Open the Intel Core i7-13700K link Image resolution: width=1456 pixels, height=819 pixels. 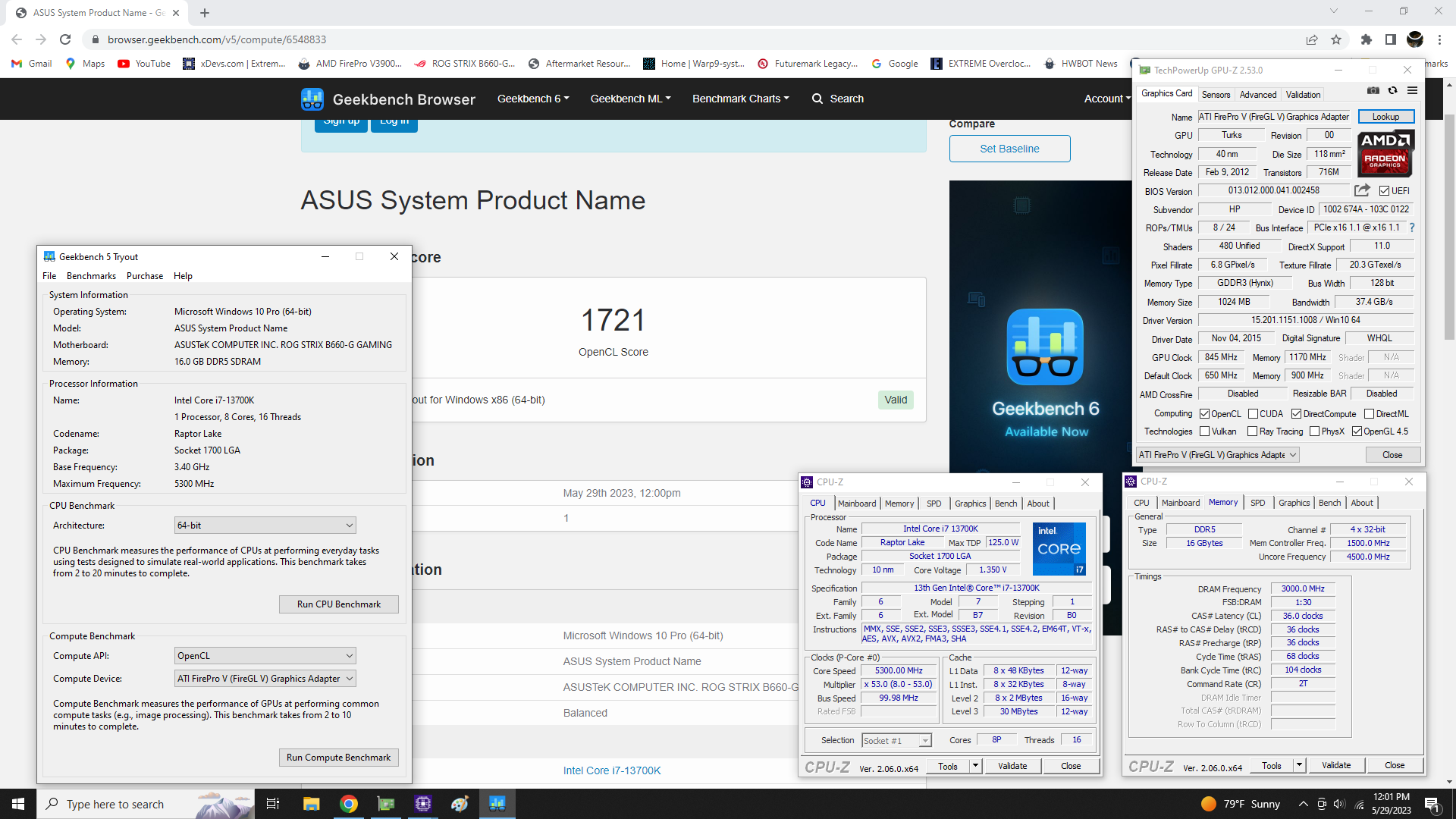[x=611, y=770]
